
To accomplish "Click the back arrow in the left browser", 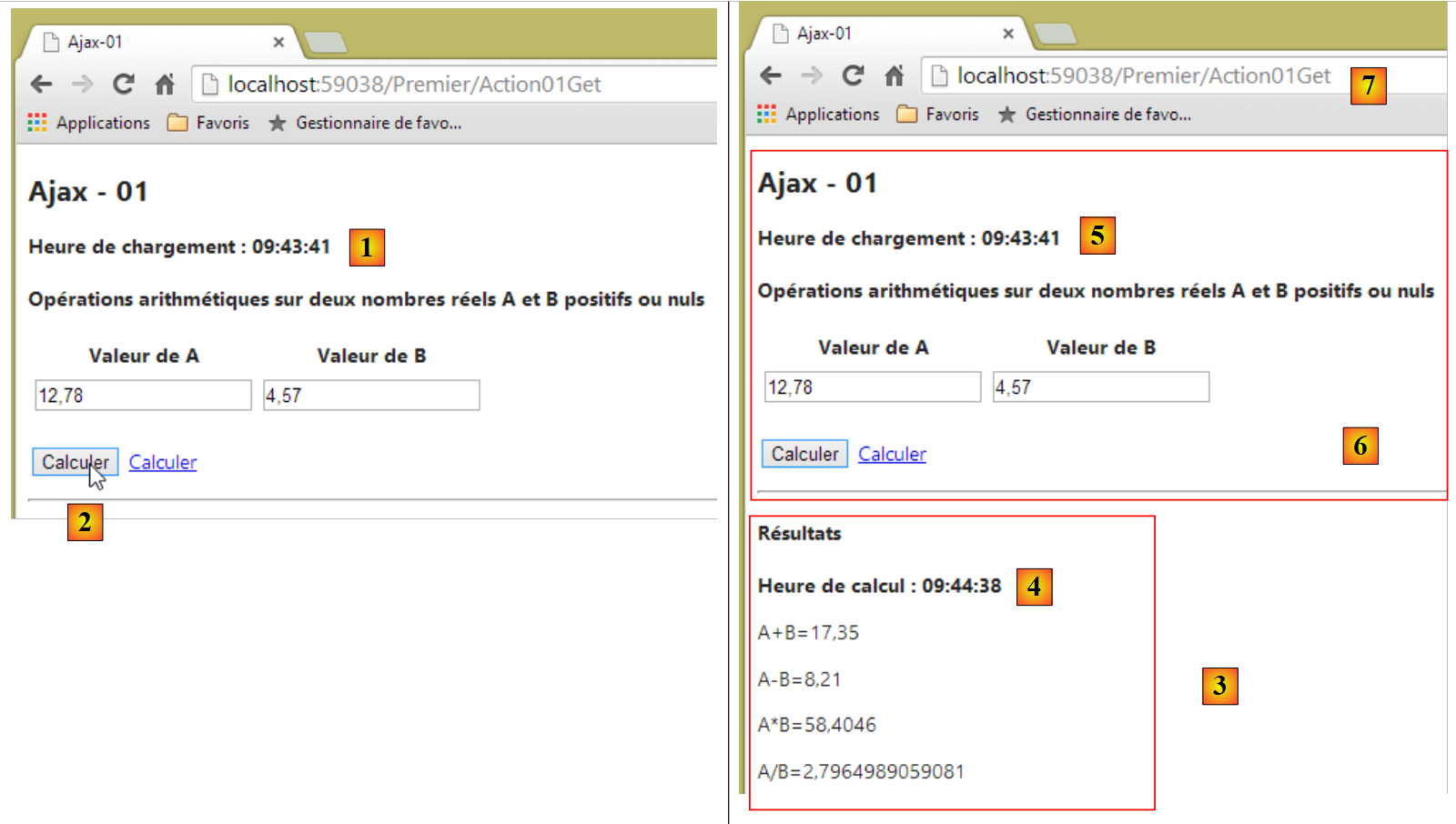I will point(41,85).
